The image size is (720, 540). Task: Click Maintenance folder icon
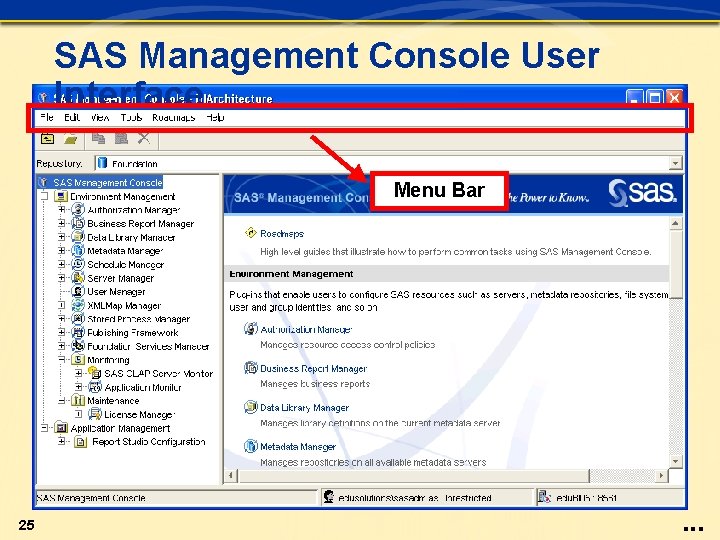tap(78, 400)
